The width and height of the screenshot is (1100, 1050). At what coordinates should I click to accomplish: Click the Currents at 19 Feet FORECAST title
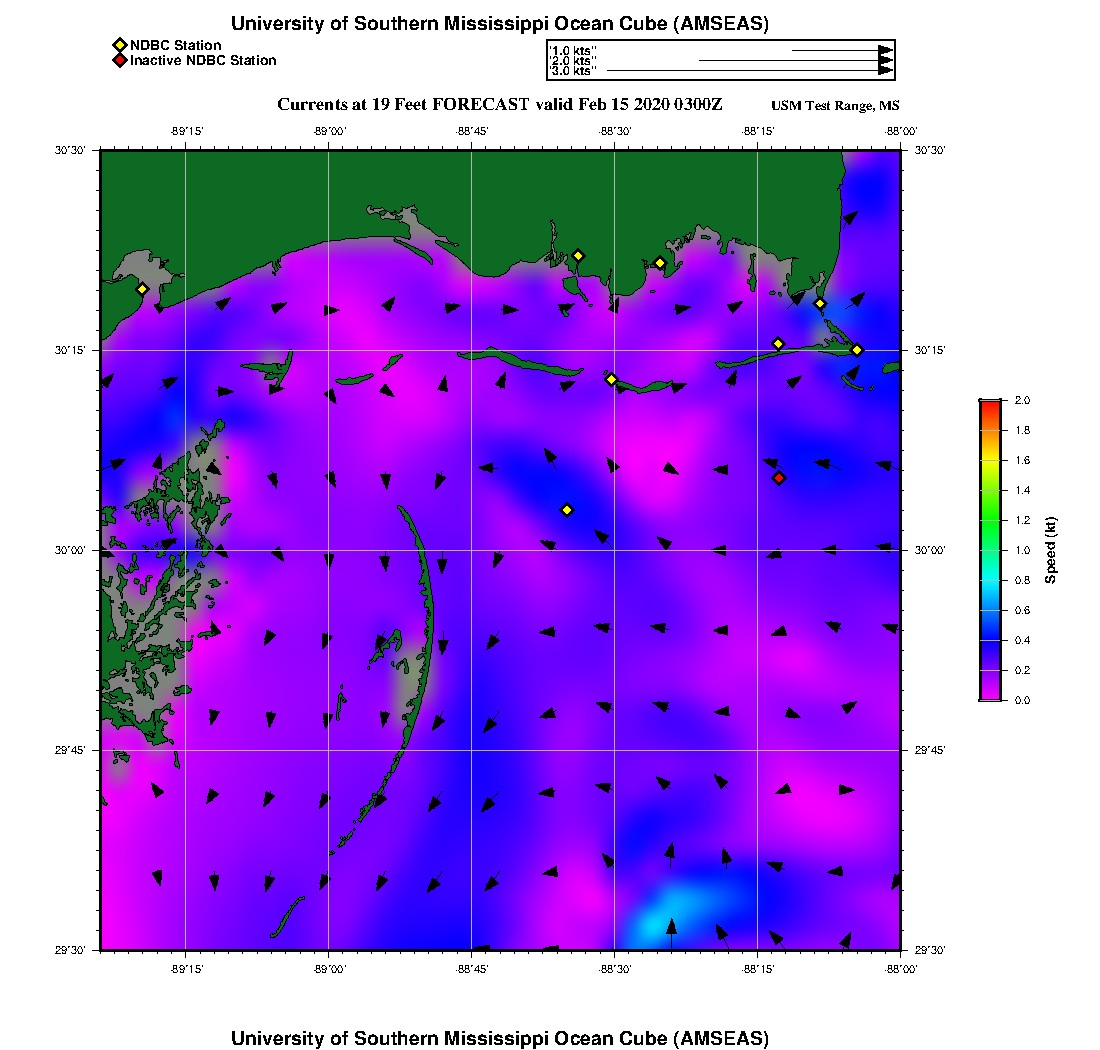click(499, 105)
